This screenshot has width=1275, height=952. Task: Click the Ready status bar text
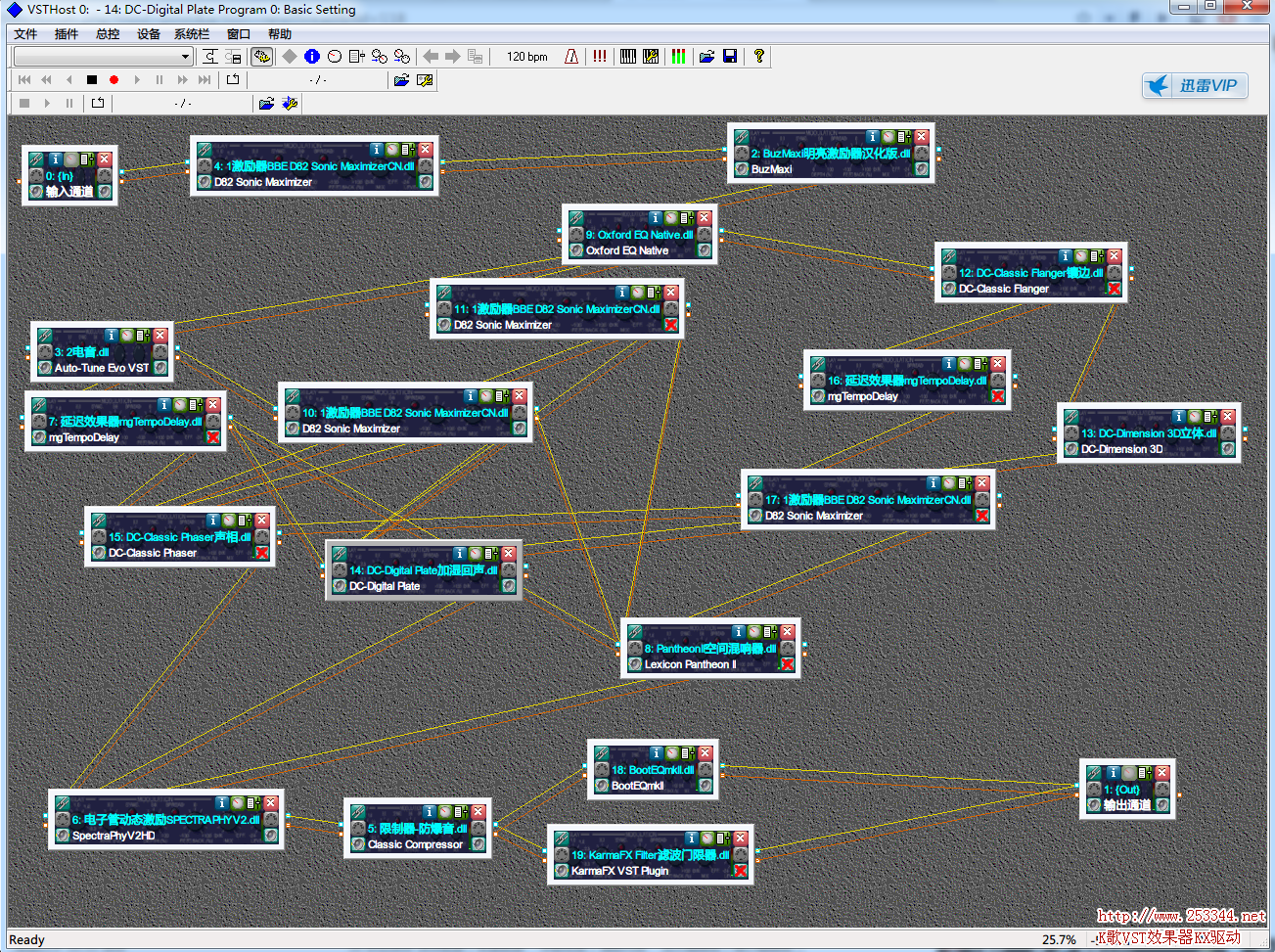pos(26,939)
